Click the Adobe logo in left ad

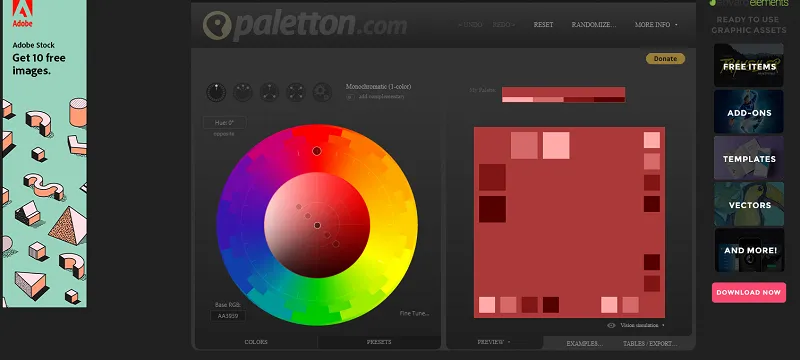(22, 14)
